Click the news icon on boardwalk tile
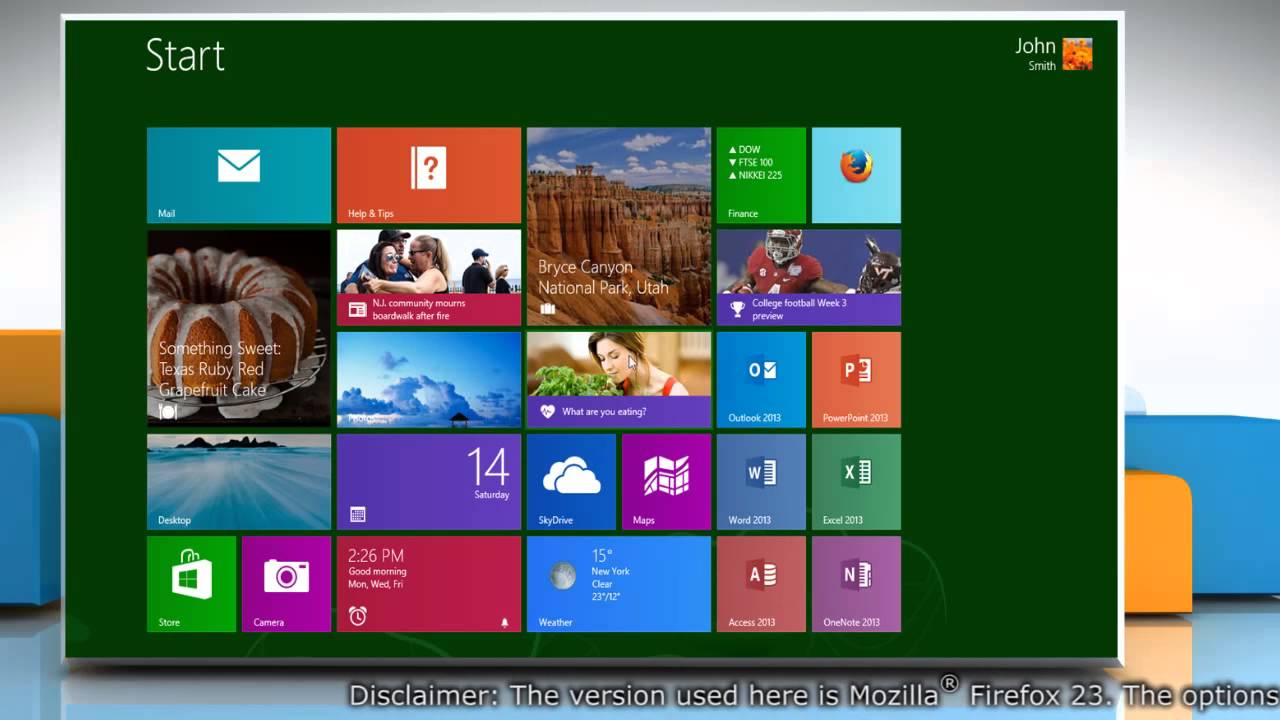 (357, 309)
